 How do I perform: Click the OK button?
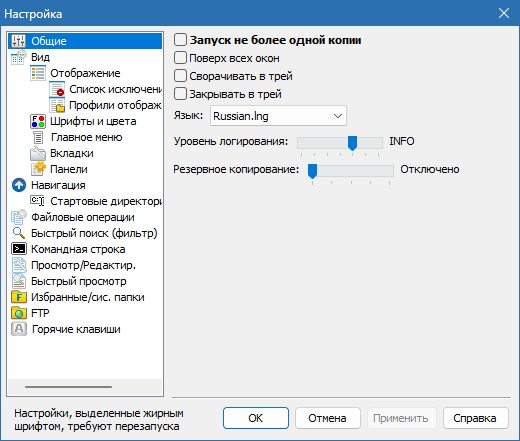(256, 418)
